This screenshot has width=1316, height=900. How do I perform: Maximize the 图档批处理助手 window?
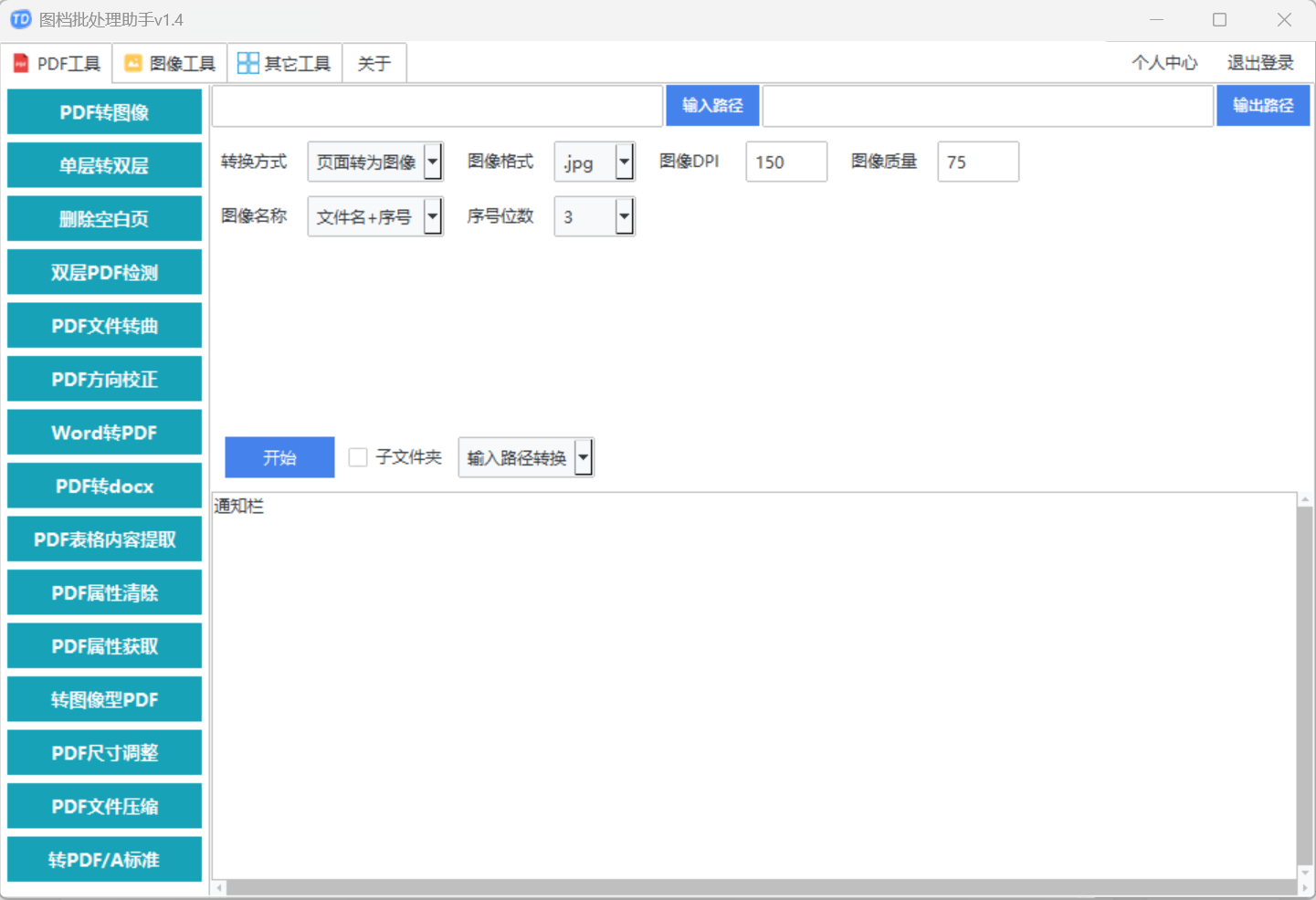tap(1219, 19)
